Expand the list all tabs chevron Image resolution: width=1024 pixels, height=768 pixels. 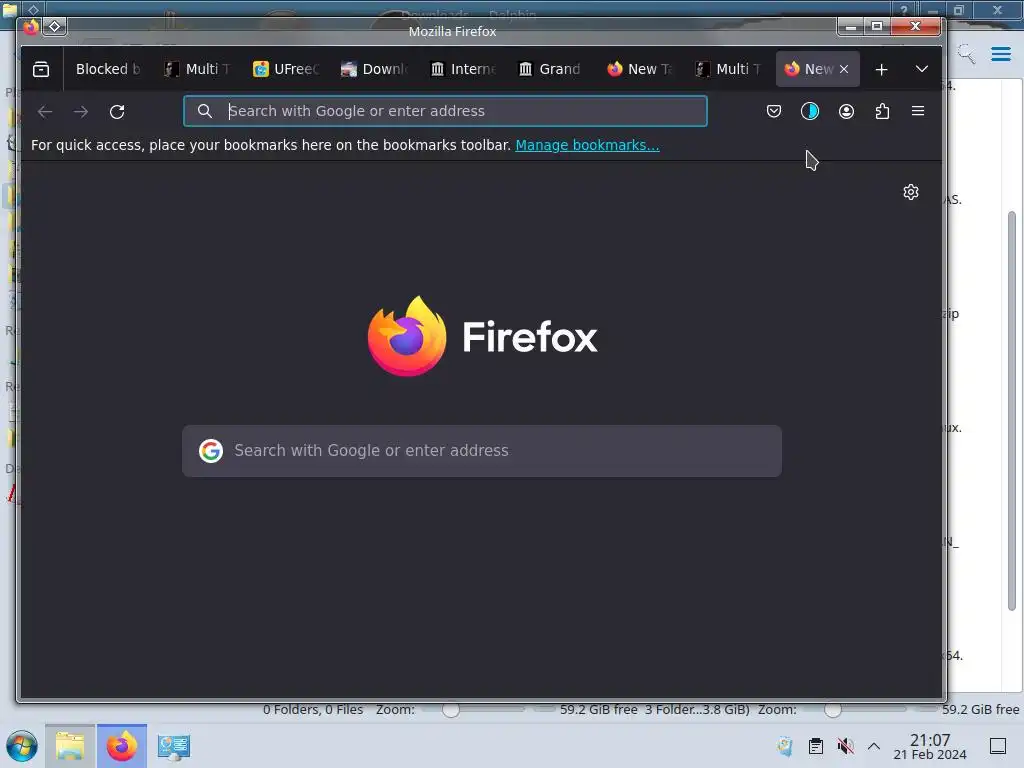(921, 69)
